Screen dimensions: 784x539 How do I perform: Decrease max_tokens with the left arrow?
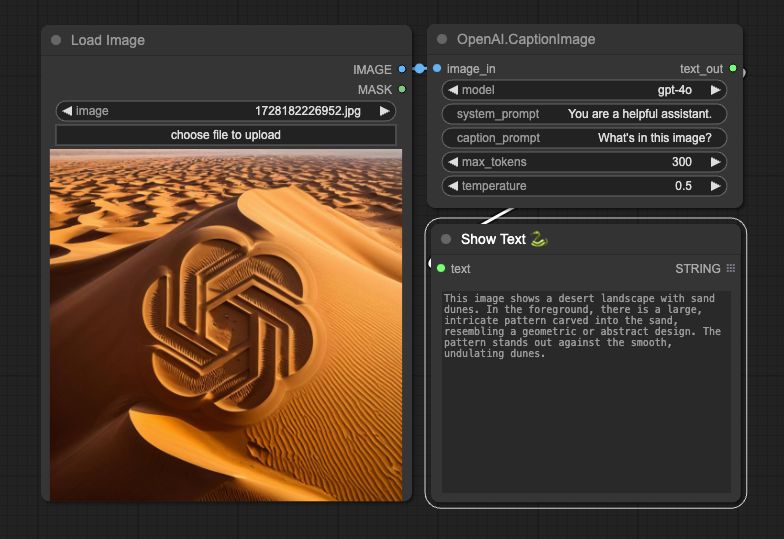(x=453, y=162)
